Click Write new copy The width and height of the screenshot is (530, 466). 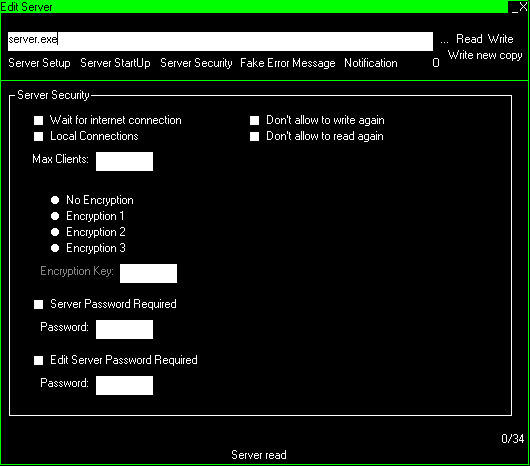485,55
